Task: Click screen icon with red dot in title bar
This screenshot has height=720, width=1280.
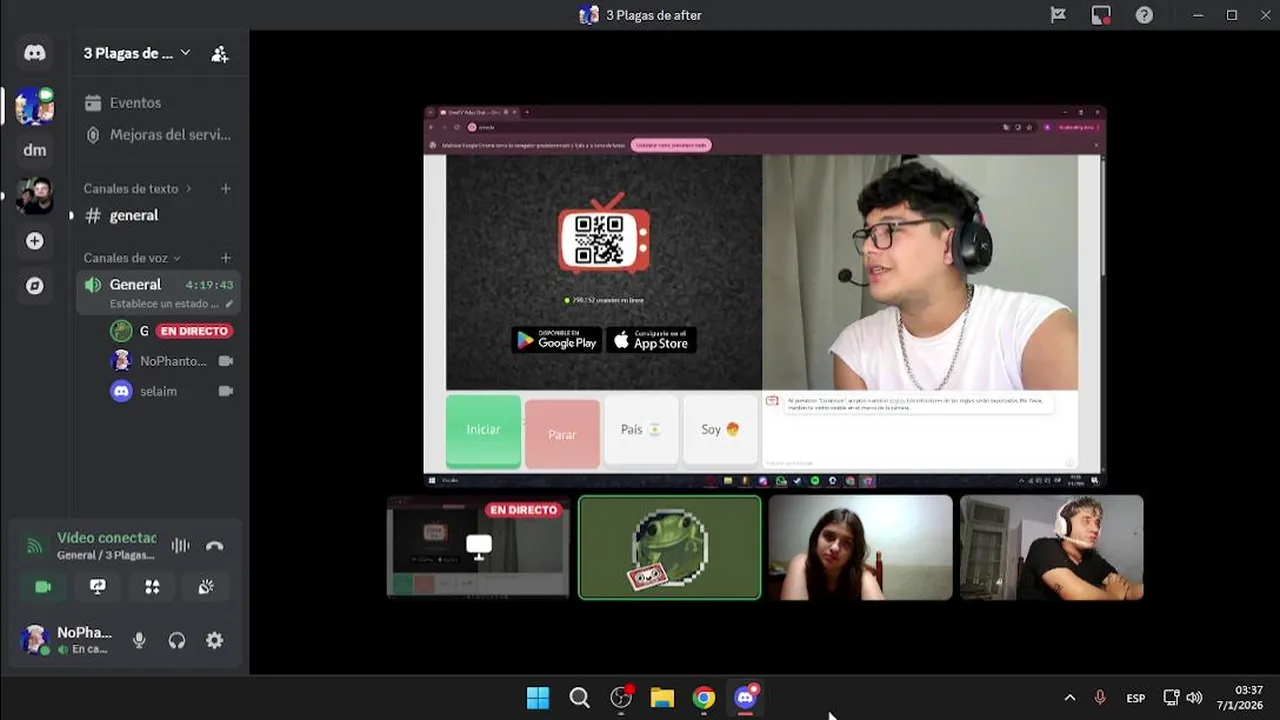Action: click(x=1101, y=15)
